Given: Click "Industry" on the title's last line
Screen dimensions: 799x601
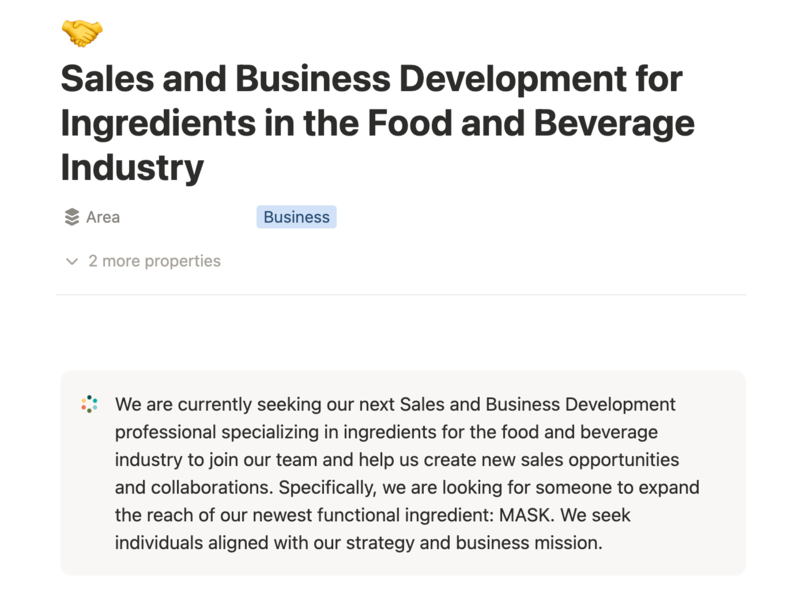Looking at the screenshot, I should coord(132,167).
